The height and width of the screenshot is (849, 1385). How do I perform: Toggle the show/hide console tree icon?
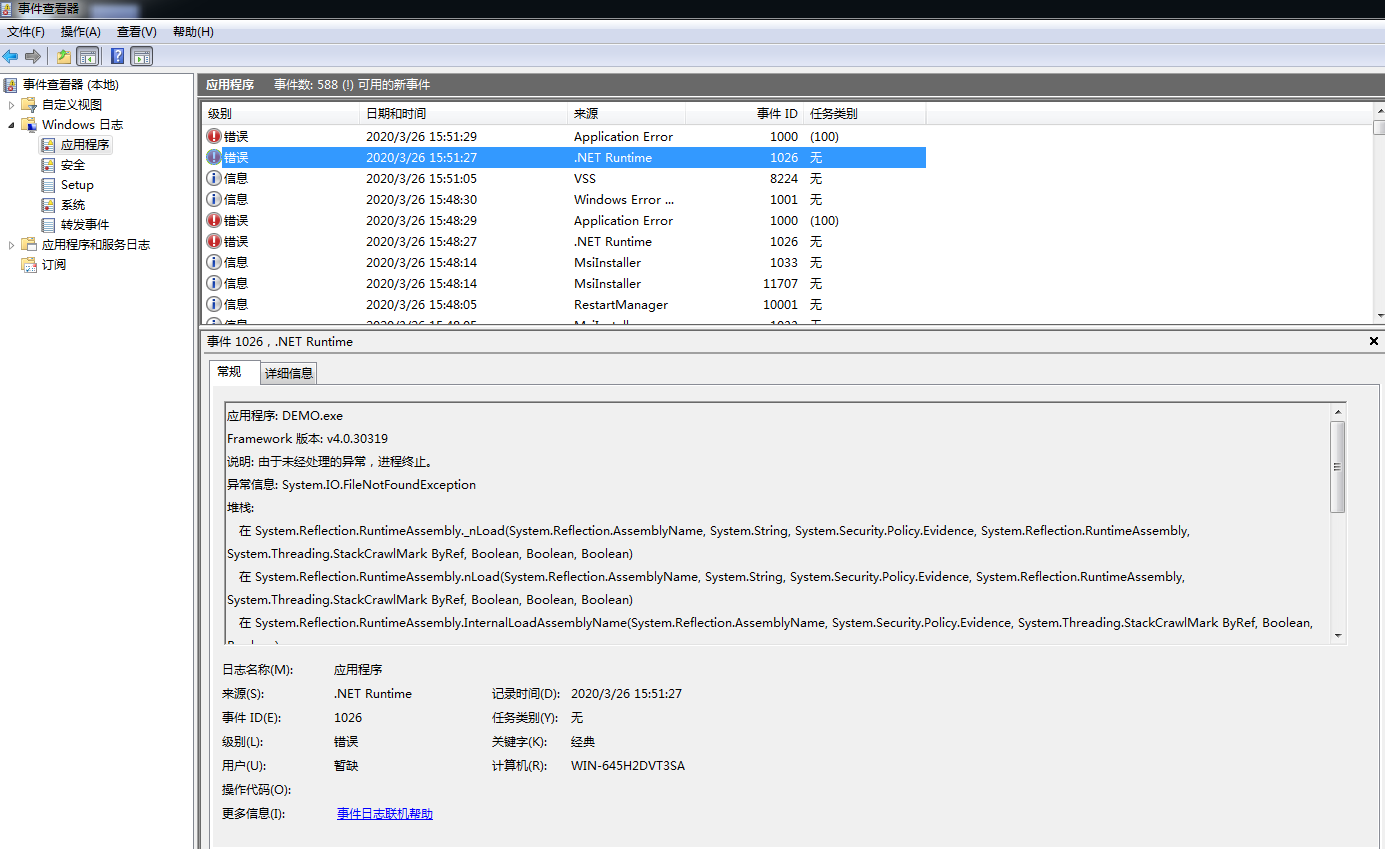87,56
